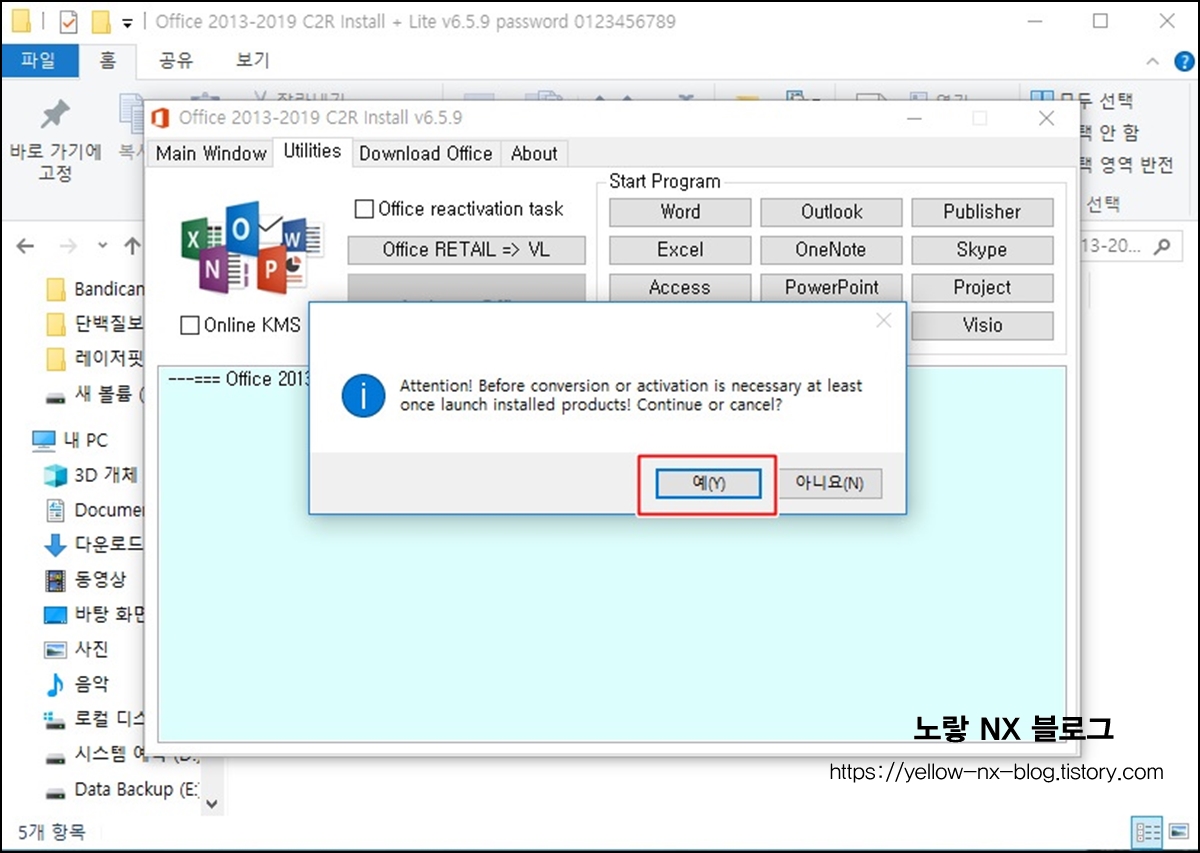Viewport: 1200px width, 853px height.
Task: Open the 공유 ribbon tab in Explorer
Action: coord(175,61)
